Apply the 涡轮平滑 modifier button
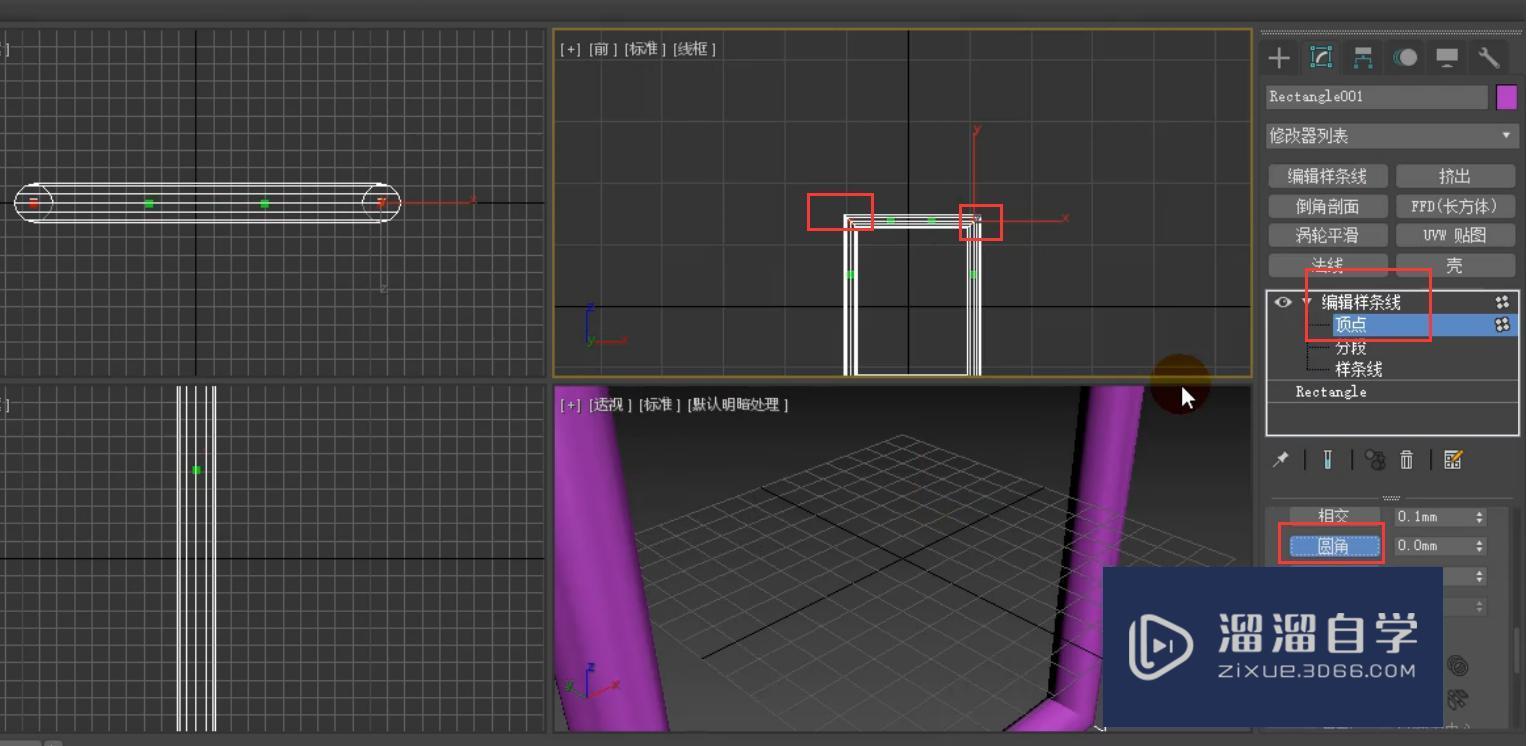Screen dimensions: 1528x746 click(1326, 235)
